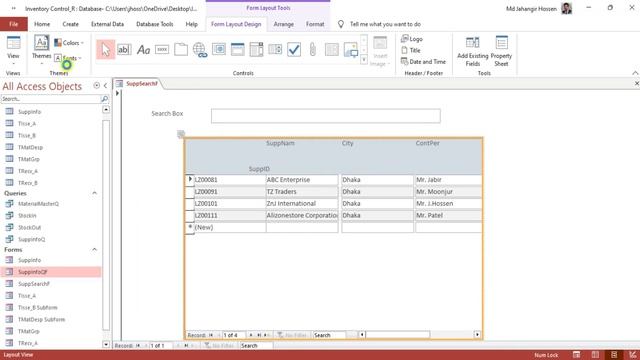Screen dimensions: 640x360
Task: Switch to Layout View icon in status bar
Action: coord(614,355)
